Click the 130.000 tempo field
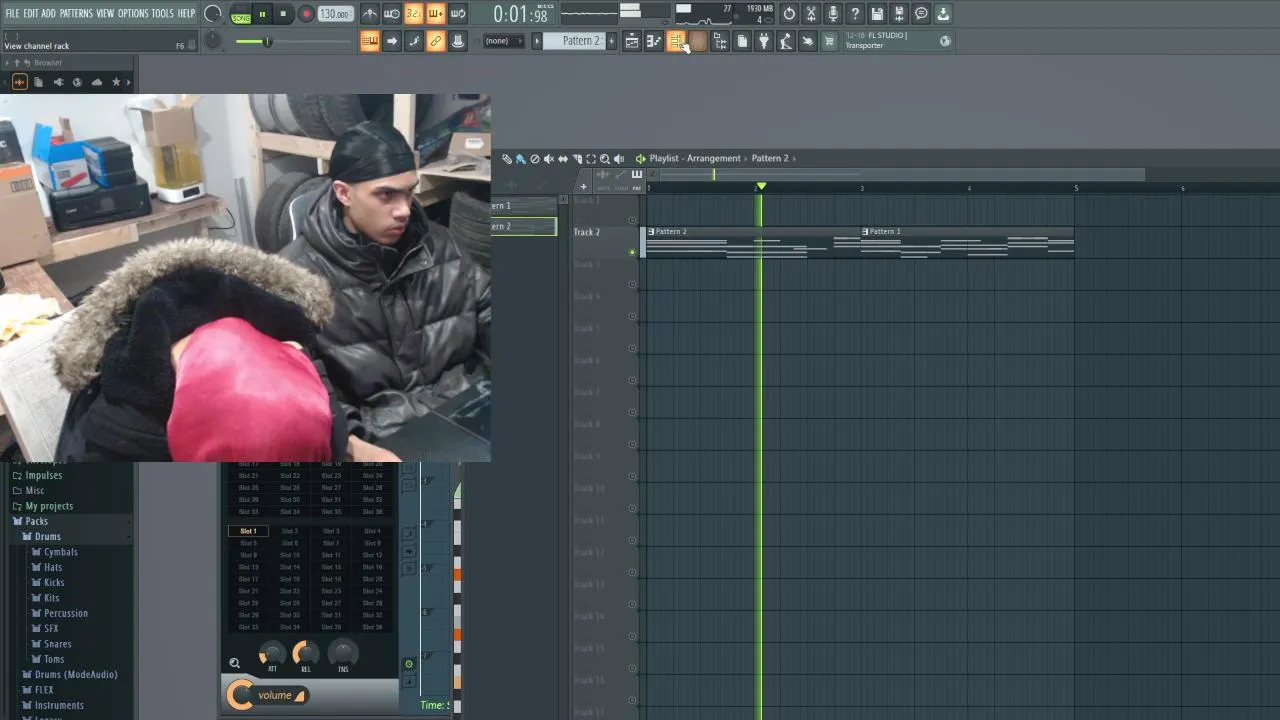The height and width of the screenshot is (720, 1280). tap(335, 14)
